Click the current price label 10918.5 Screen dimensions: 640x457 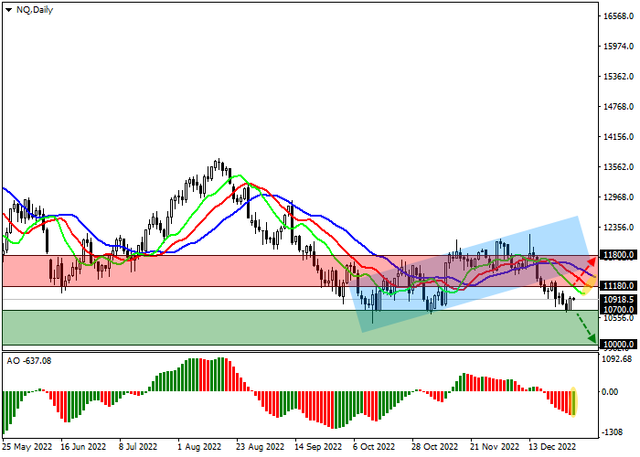(618, 299)
